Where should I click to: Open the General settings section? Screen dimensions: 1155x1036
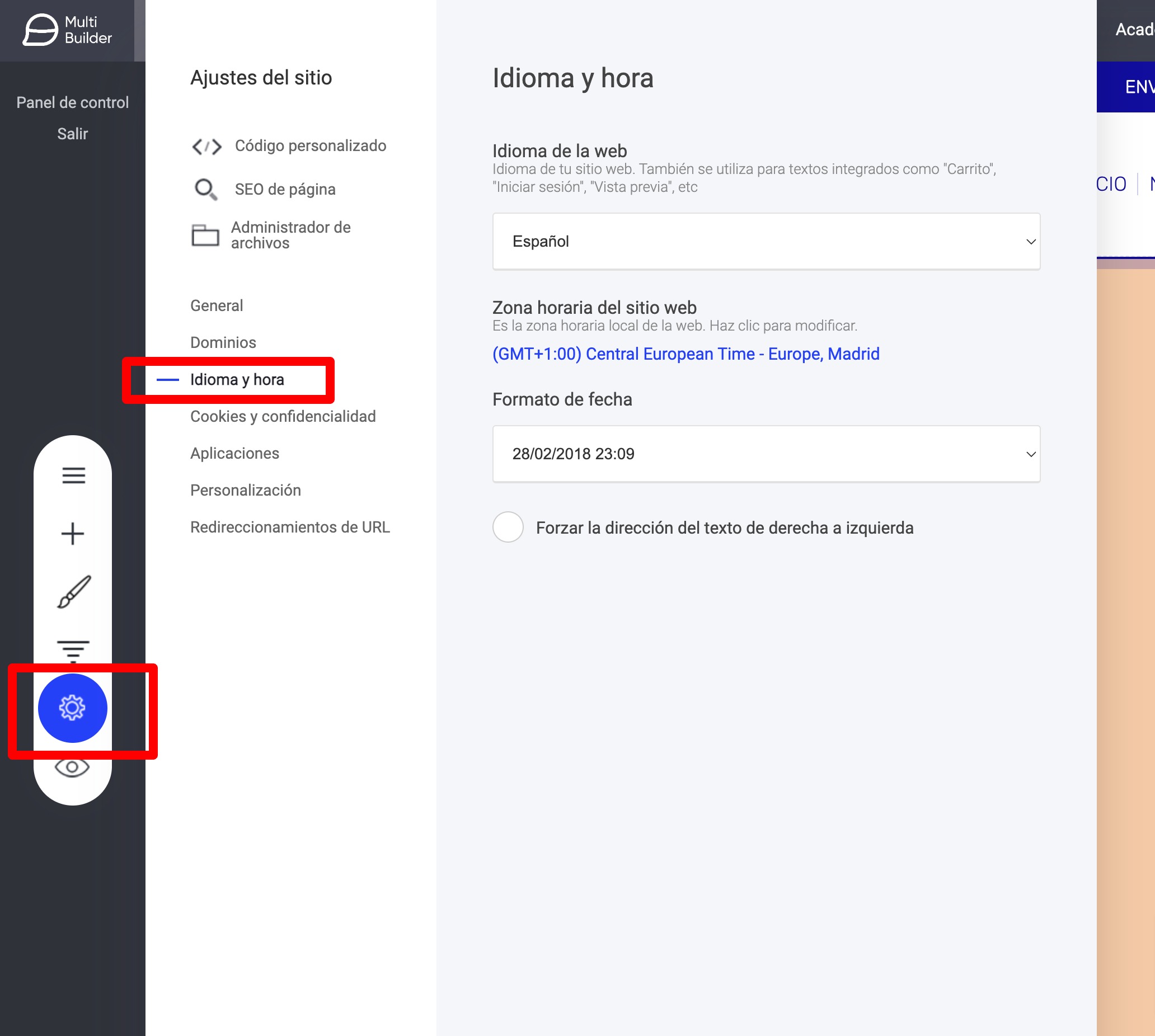(217, 305)
